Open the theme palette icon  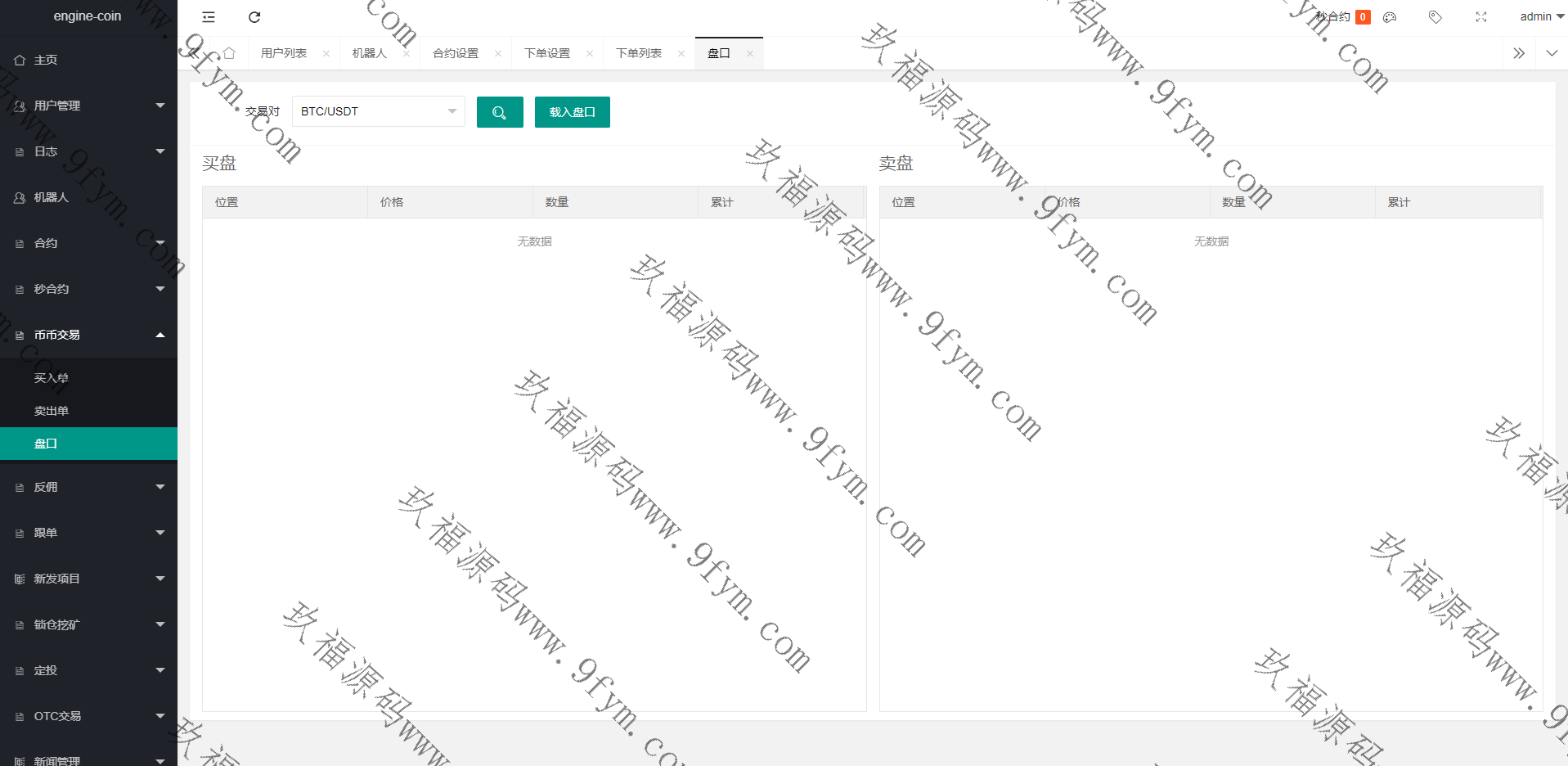click(x=1390, y=17)
